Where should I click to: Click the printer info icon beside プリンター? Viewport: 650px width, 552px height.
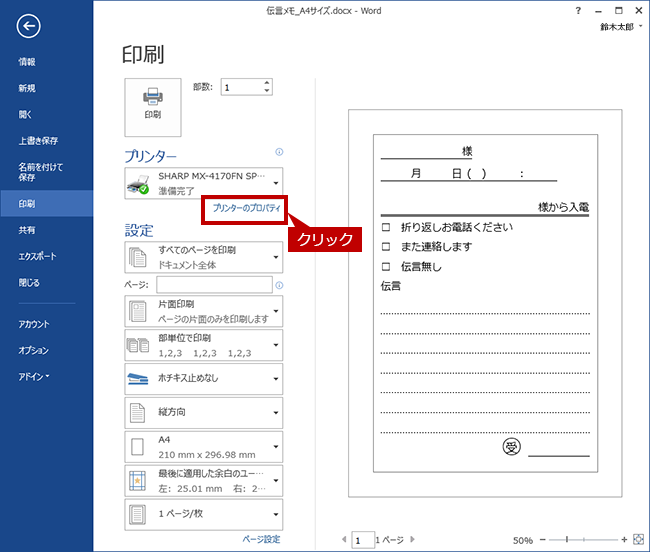click(x=279, y=152)
